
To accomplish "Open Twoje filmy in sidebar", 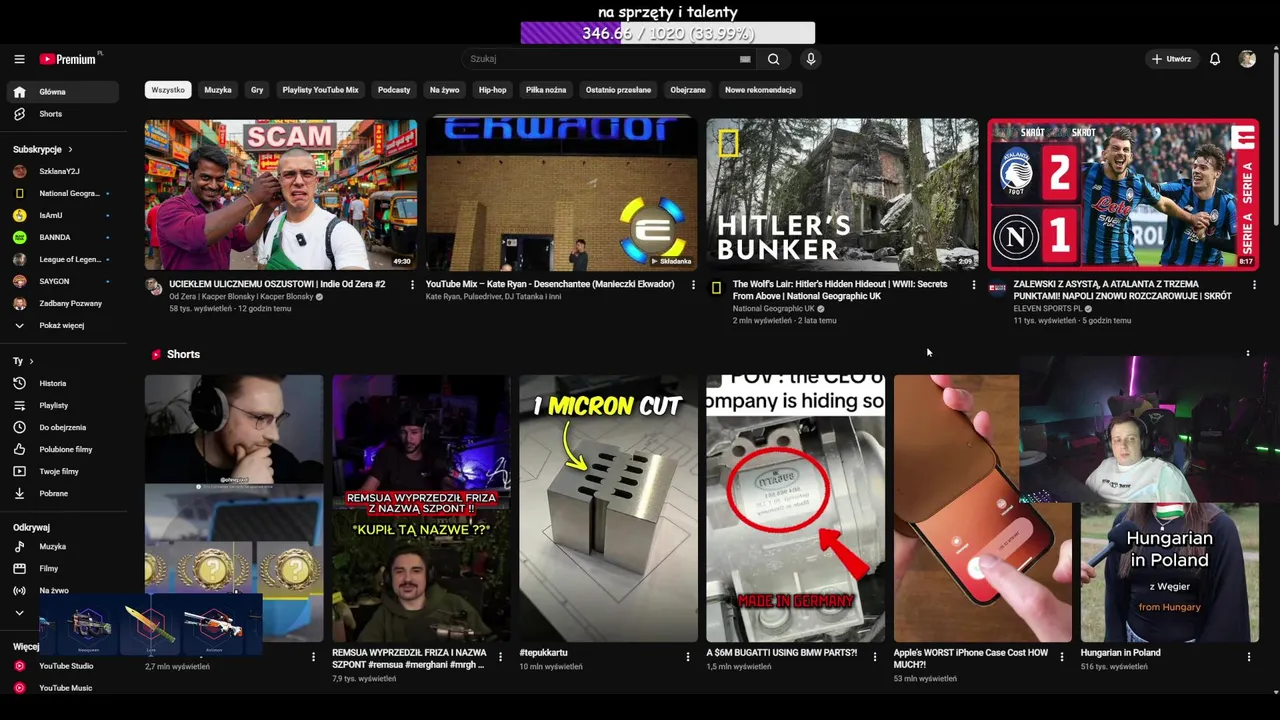I will (62, 471).
